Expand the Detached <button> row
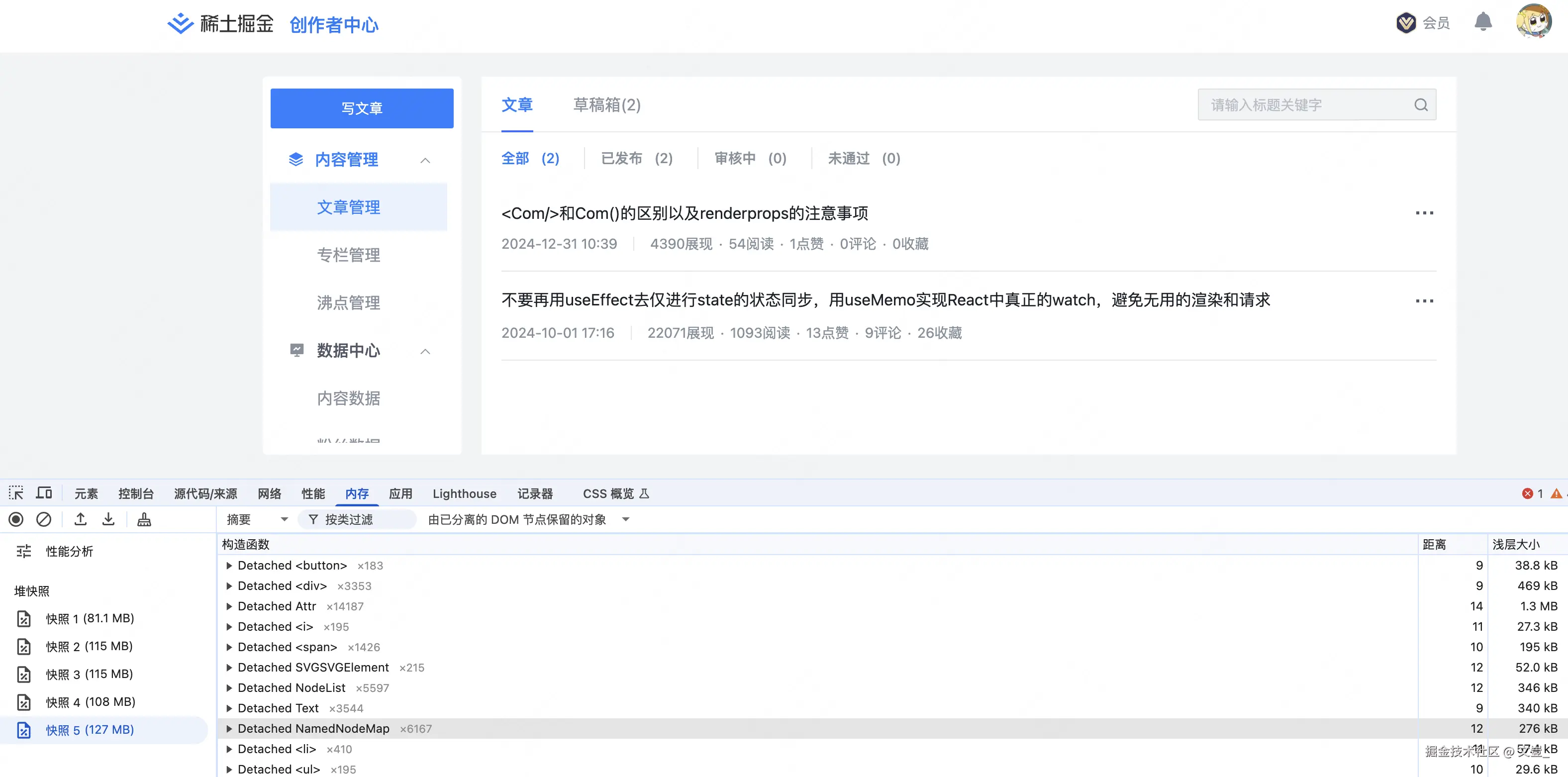This screenshot has width=1568, height=777. [x=229, y=565]
